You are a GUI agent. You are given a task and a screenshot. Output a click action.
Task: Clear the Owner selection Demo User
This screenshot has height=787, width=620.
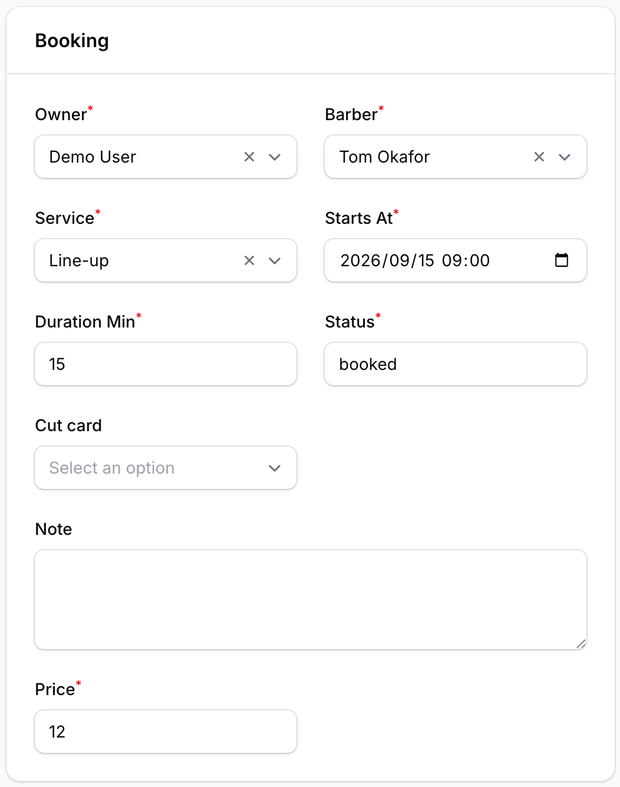pos(249,157)
